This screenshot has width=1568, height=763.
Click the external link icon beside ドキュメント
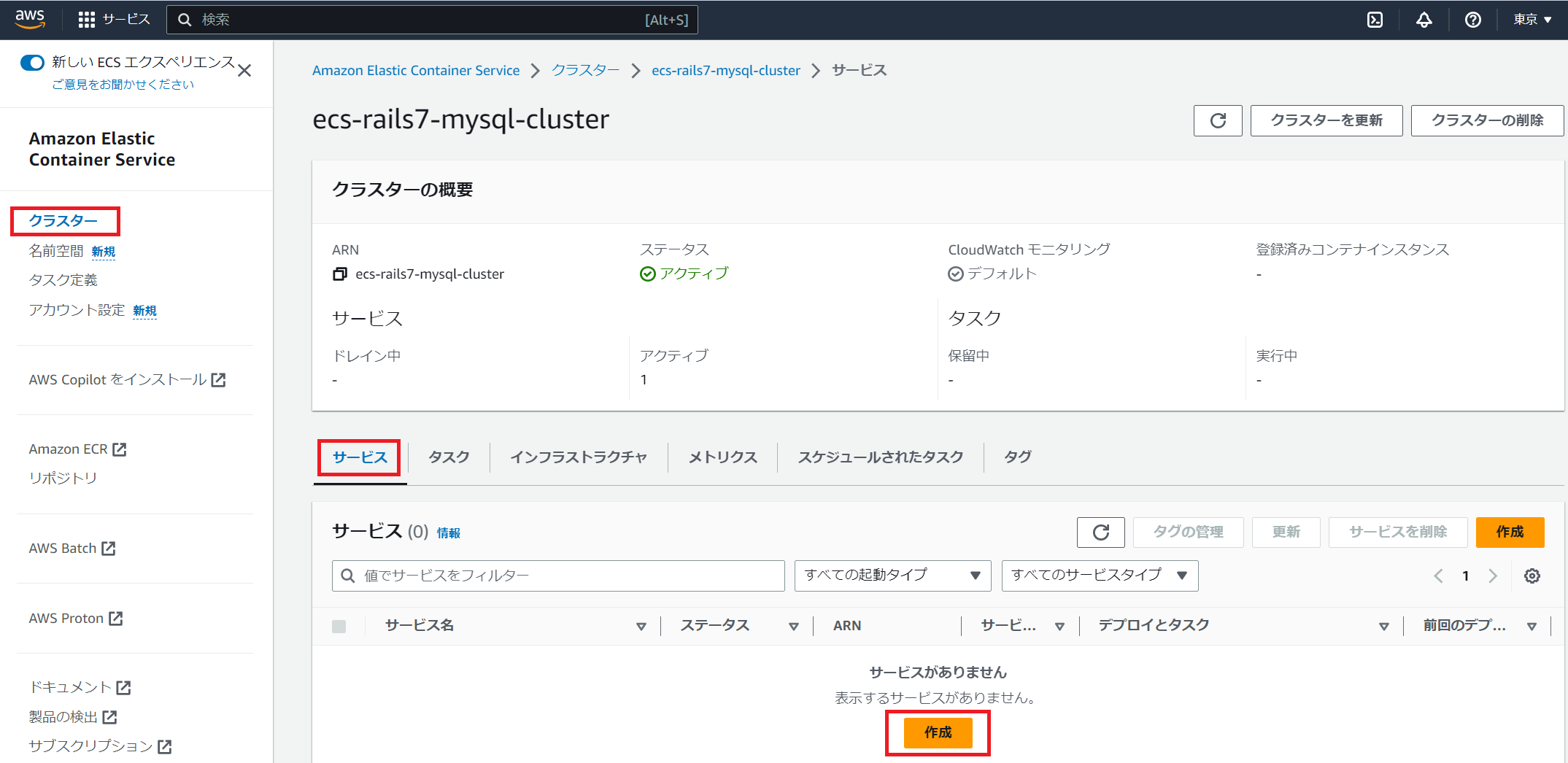pos(123,687)
